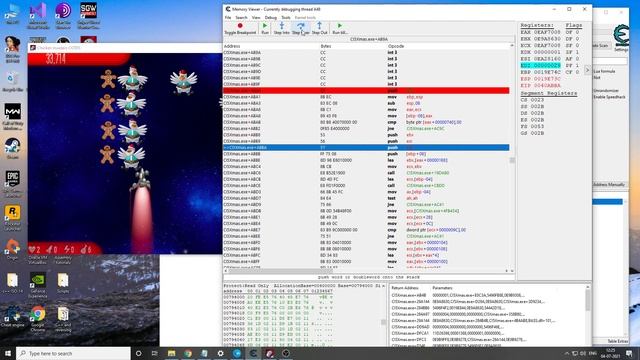Screen dimensions: 640x360
Task: Click the hex dump memory view
Action: point(303,316)
